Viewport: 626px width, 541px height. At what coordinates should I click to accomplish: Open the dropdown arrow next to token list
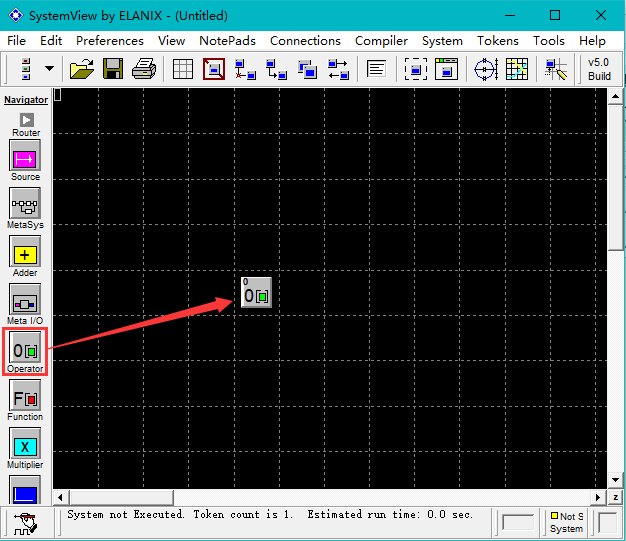(x=50, y=69)
